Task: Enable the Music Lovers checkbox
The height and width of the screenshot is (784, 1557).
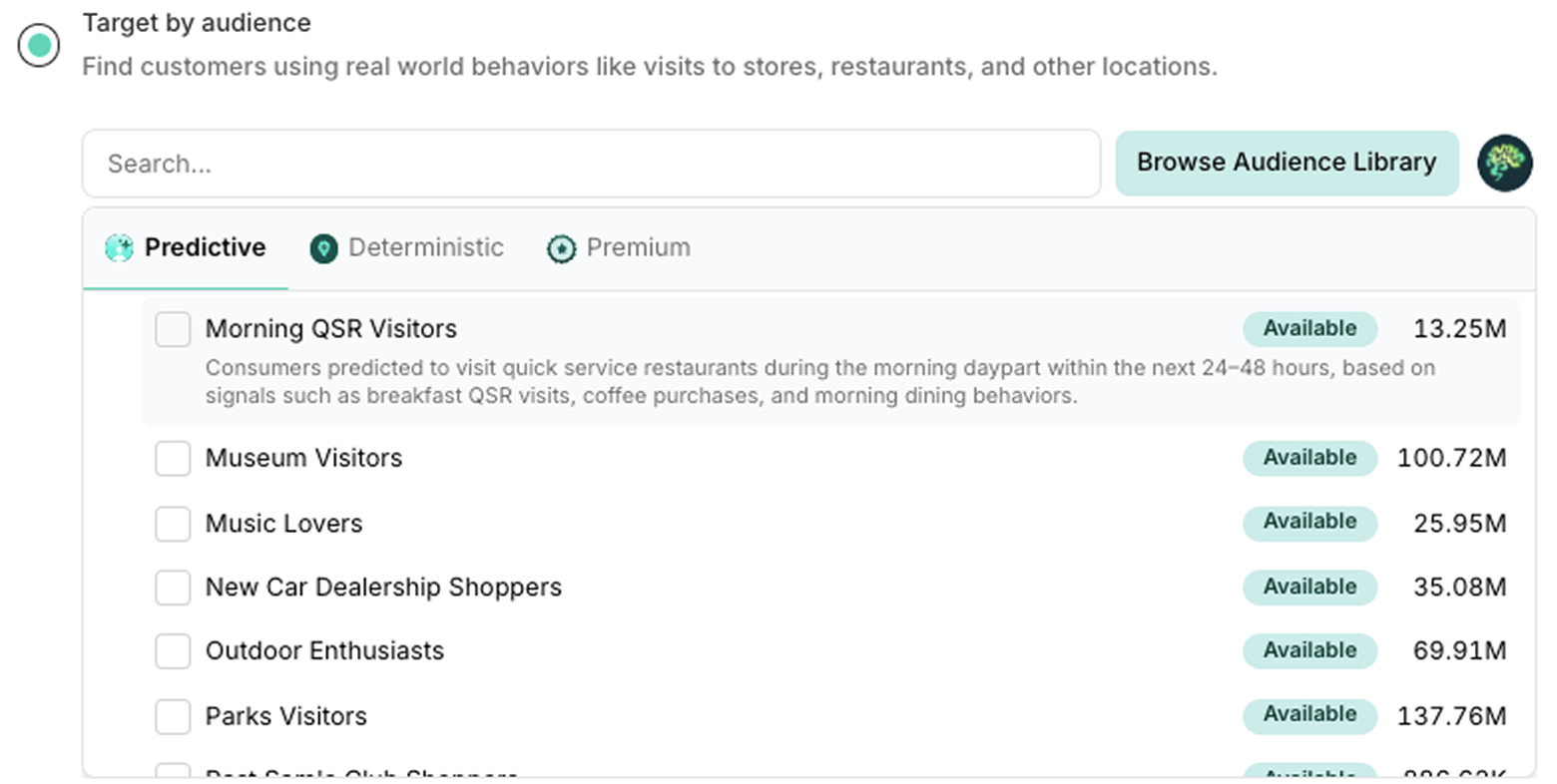Action: 173,524
